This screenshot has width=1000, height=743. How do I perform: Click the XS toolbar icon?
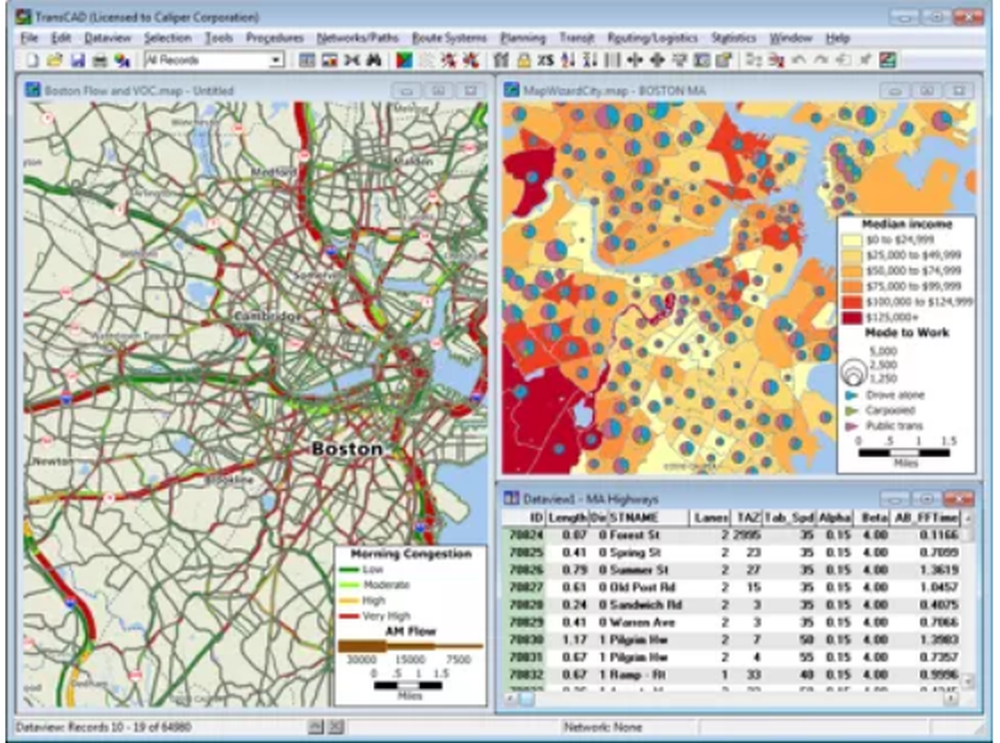pos(545,61)
